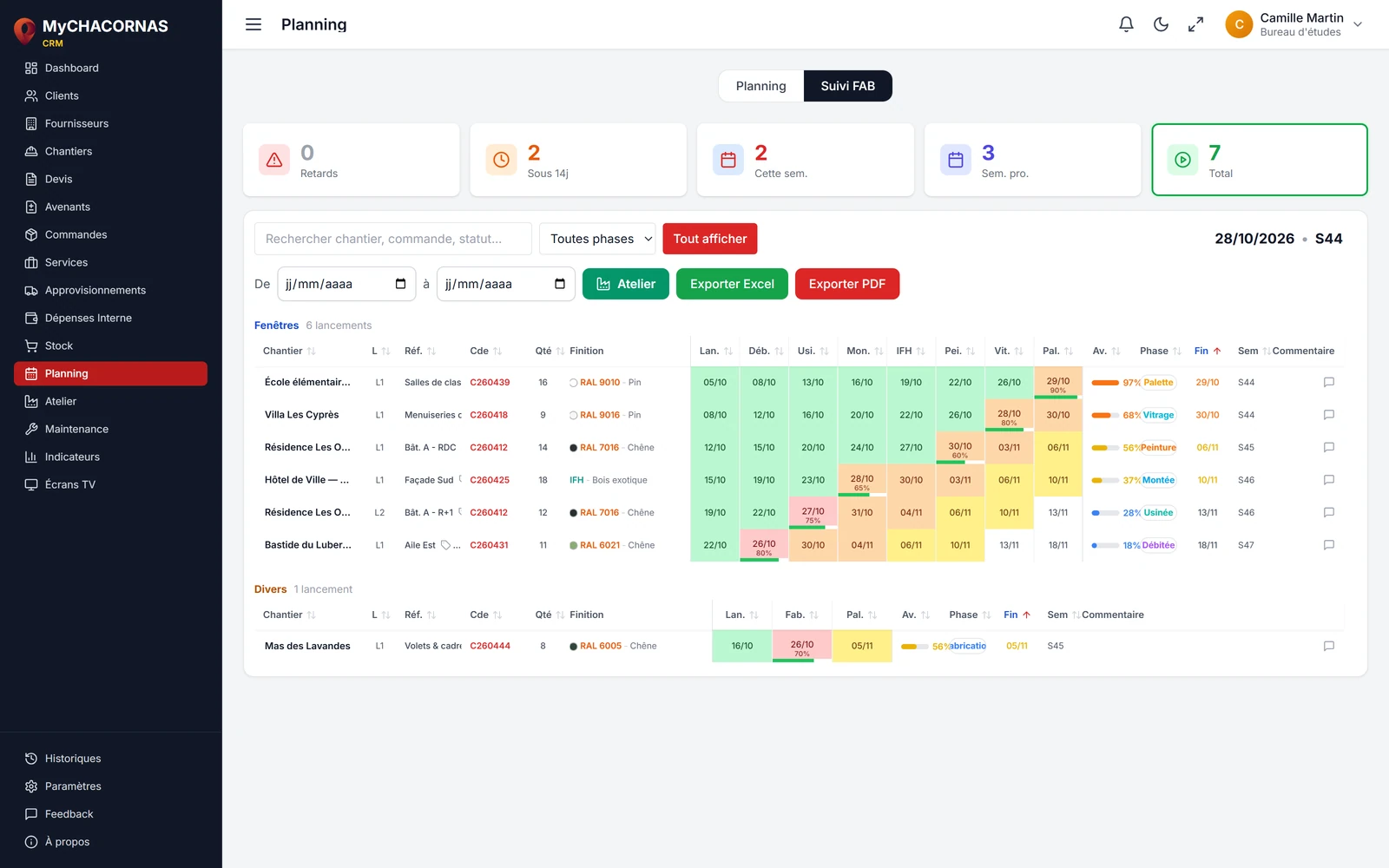Switch to the Planning tab

[760, 86]
